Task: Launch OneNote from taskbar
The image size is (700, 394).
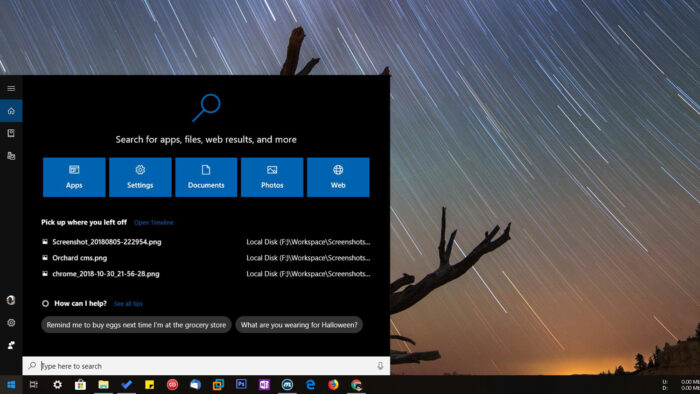Action: pyautogui.click(x=264, y=385)
